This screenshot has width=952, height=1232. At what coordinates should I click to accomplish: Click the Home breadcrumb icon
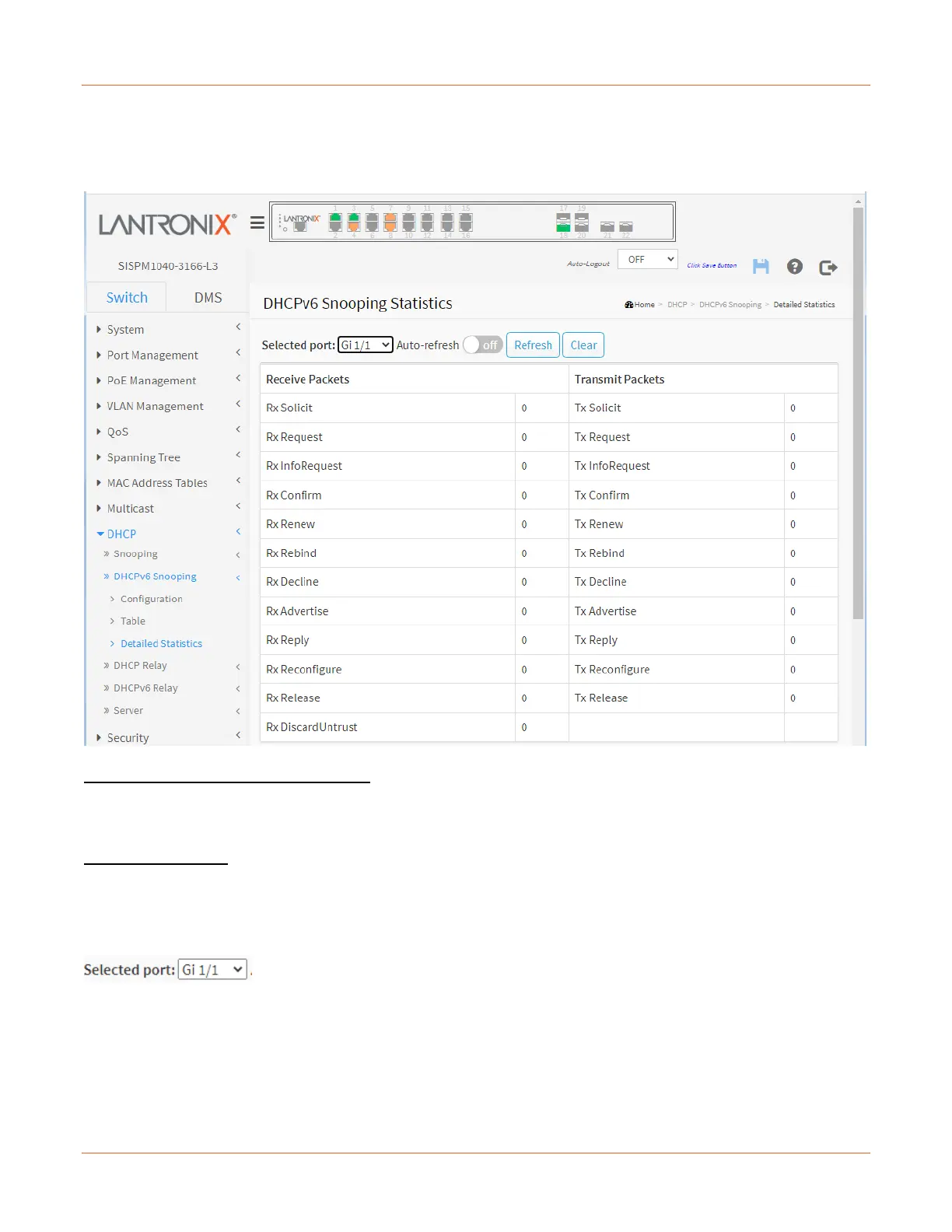(x=628, y=305)
